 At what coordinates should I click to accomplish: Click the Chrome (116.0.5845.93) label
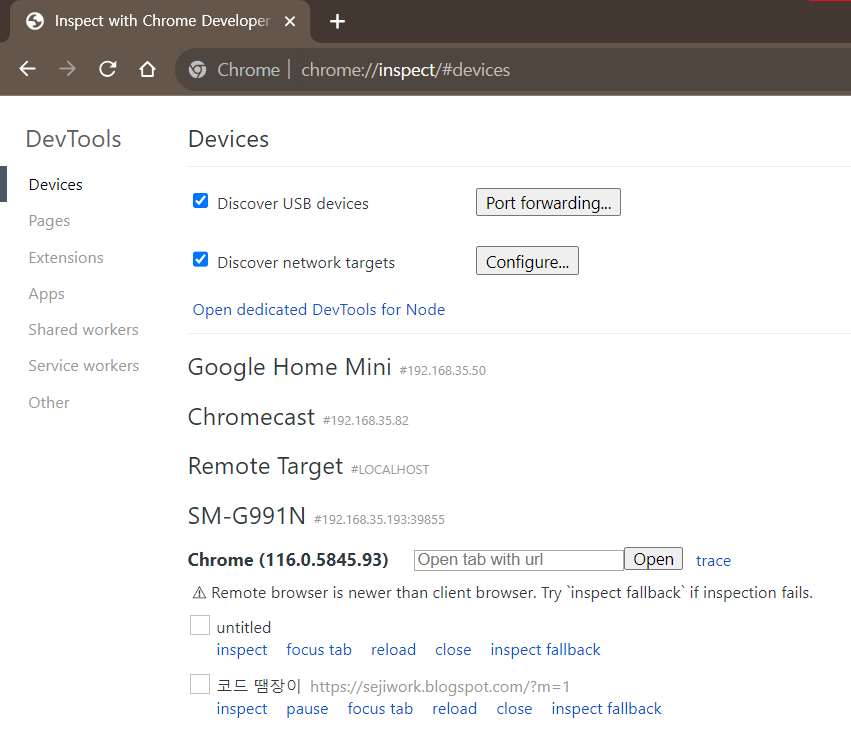[288, 560]
